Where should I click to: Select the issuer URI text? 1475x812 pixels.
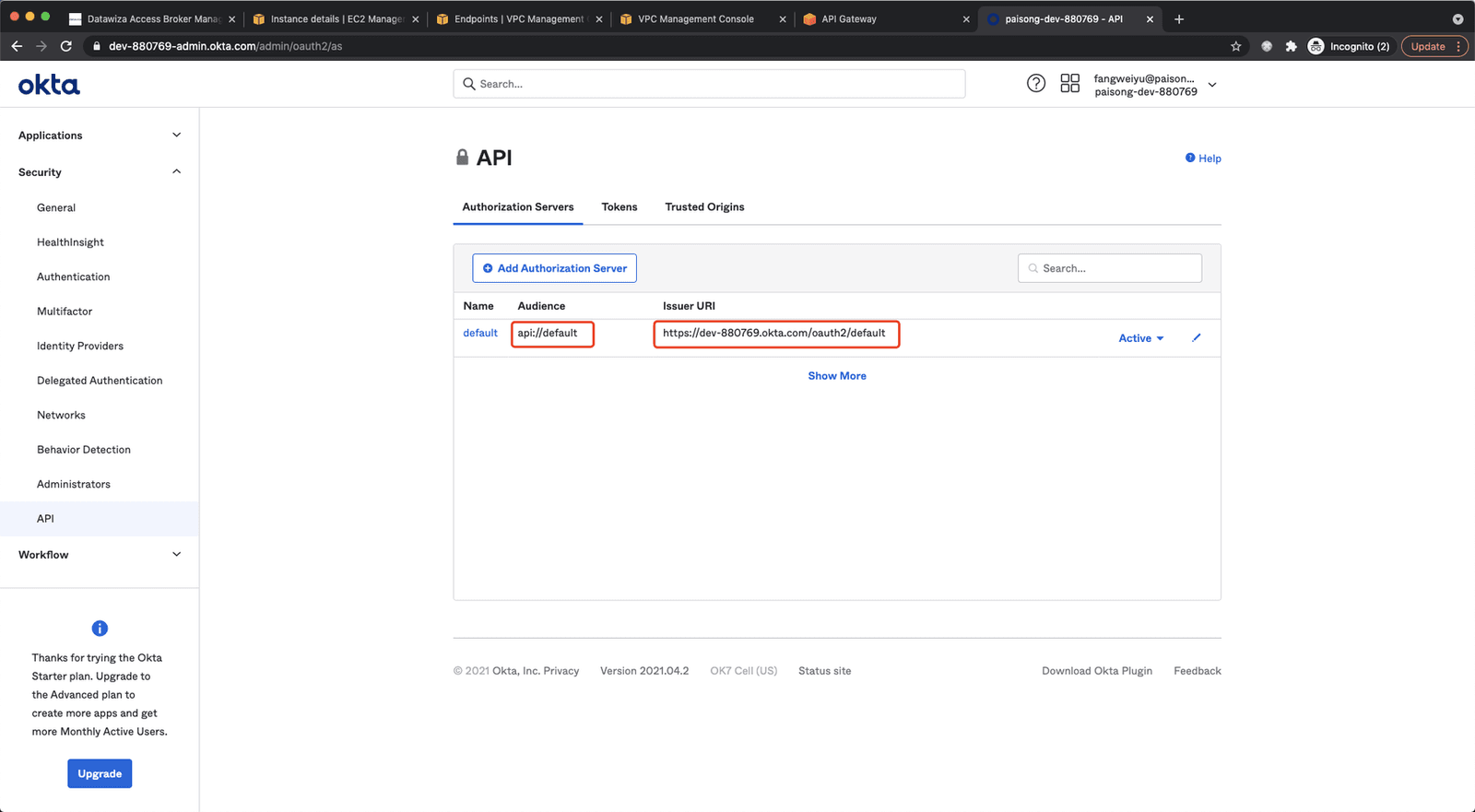(x=773, y=333)
